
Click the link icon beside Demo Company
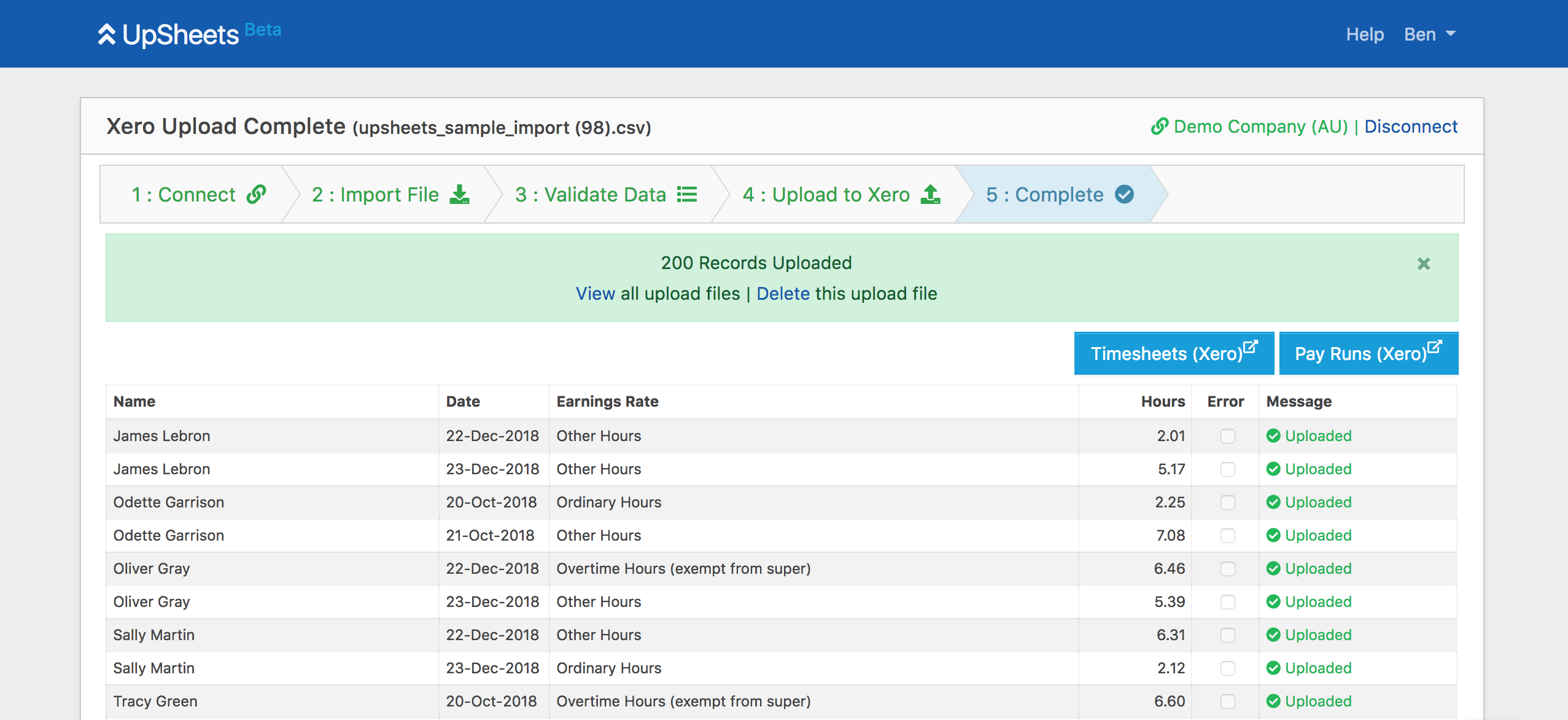1159,127
